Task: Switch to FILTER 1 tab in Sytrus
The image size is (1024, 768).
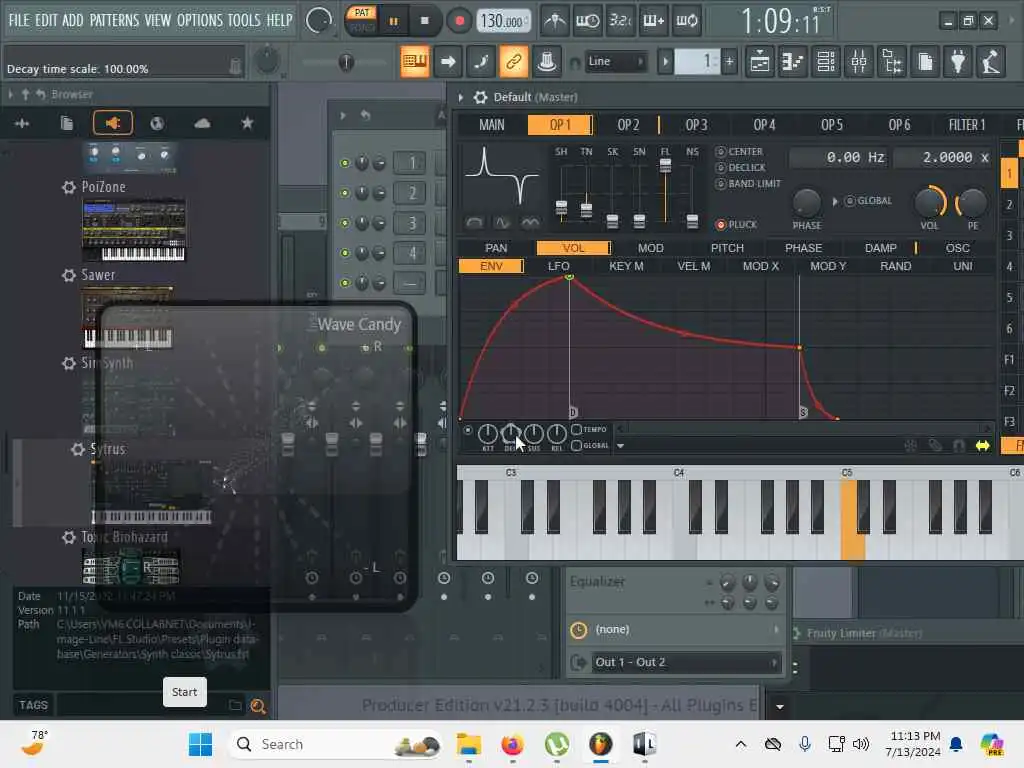Action: point(967,125)
